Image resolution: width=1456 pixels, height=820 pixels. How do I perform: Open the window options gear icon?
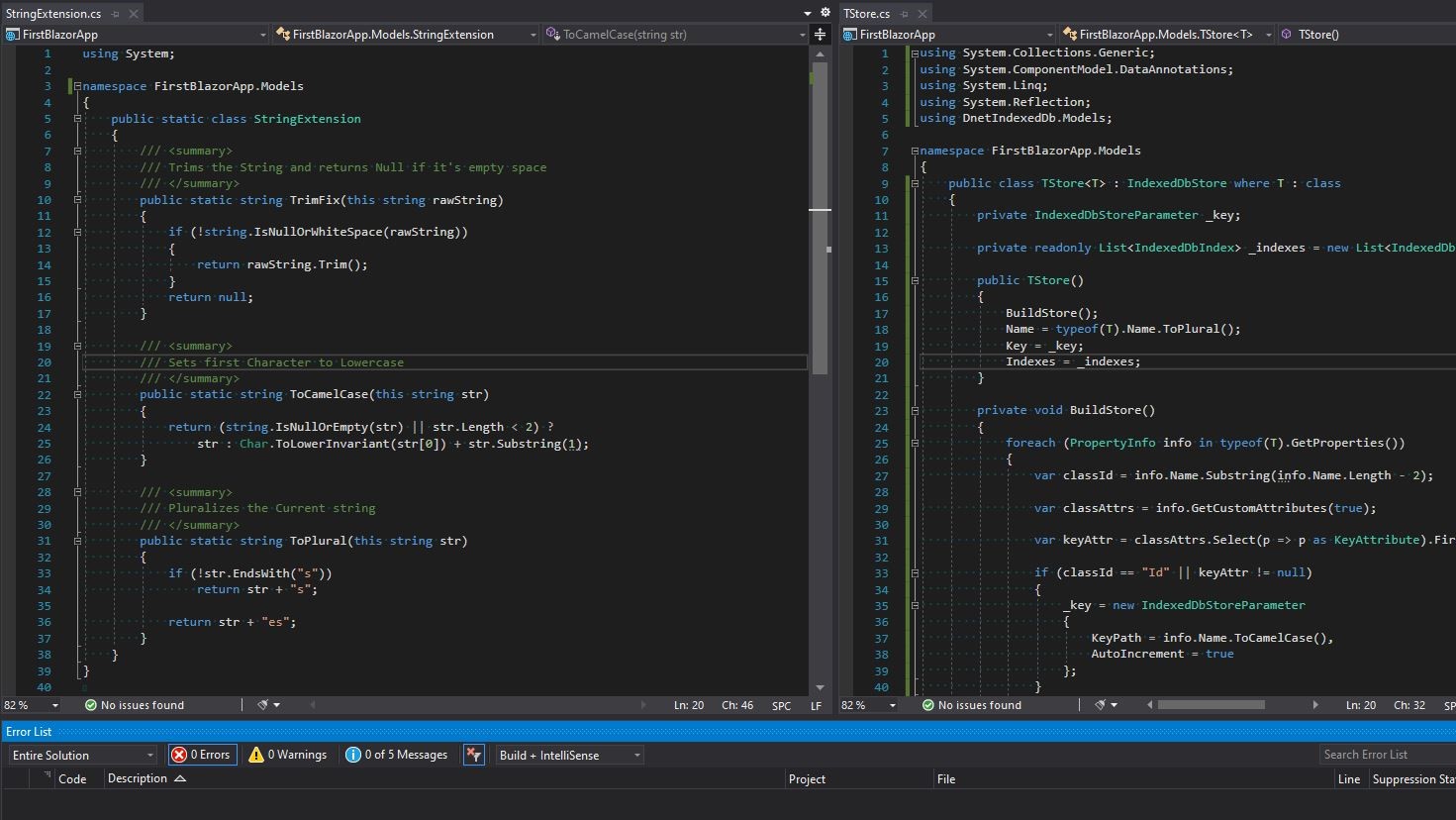pyautogui.click(x=825, y=13)
